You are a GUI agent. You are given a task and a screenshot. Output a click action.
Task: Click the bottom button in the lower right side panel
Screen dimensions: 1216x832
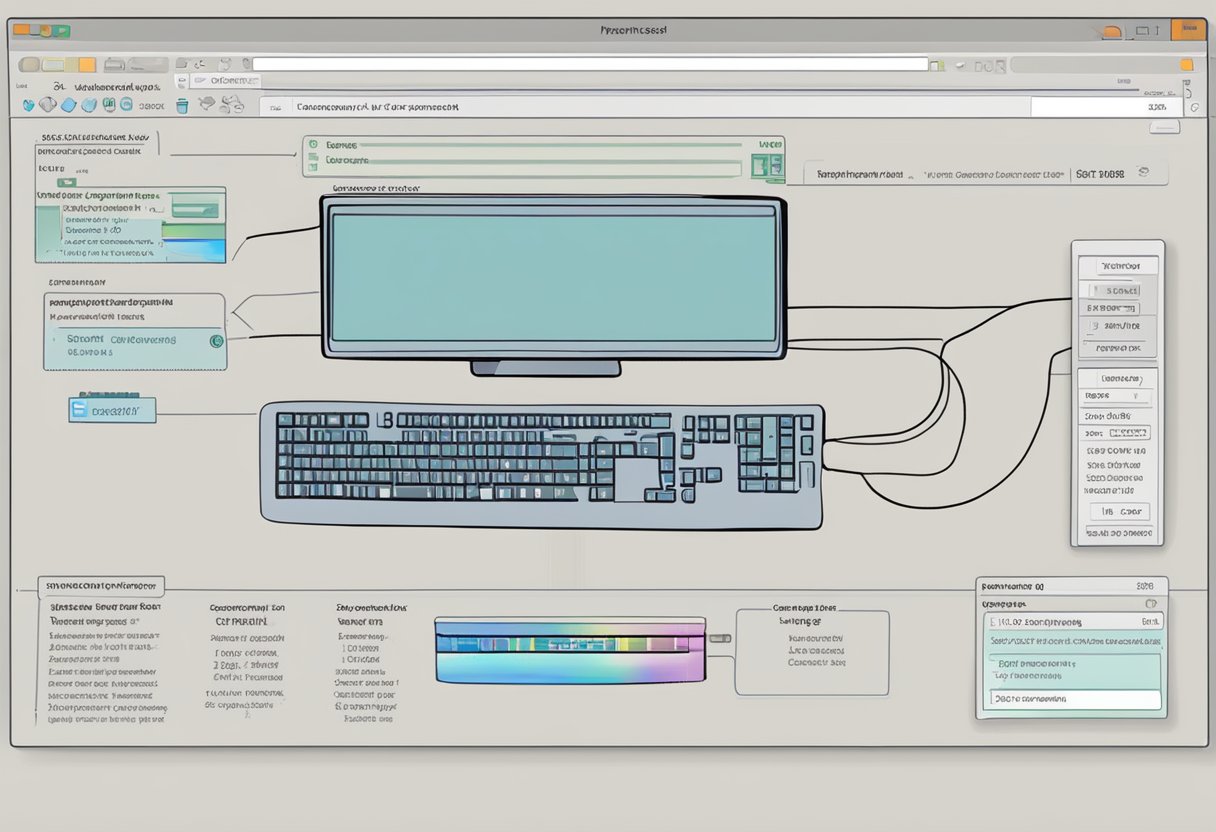click(x=1119, y=533)
